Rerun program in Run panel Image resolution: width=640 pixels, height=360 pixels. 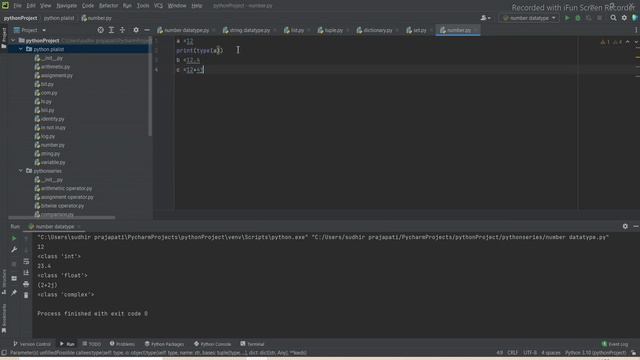click(14, 238)
